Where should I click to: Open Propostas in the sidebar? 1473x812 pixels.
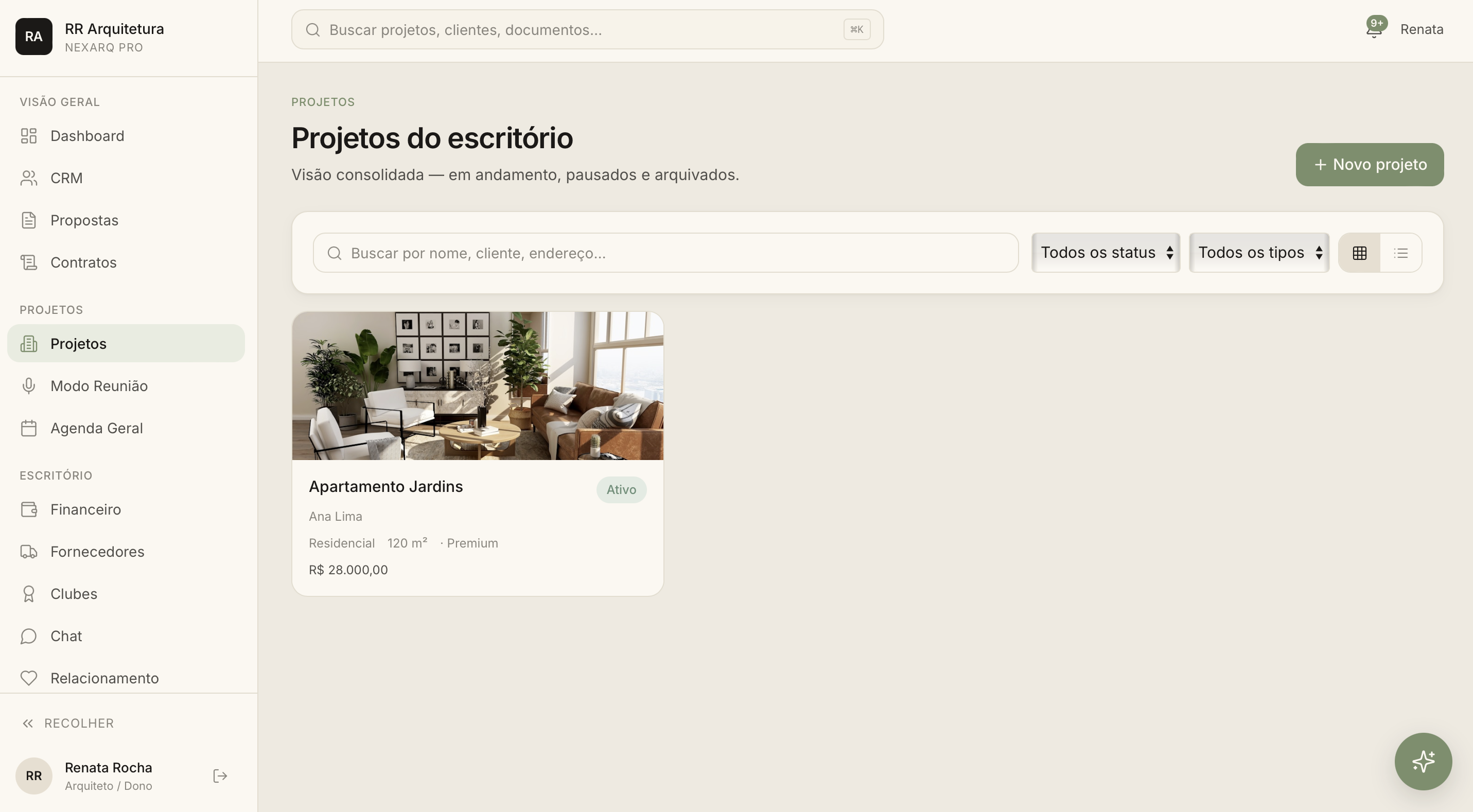coord(126,221)
